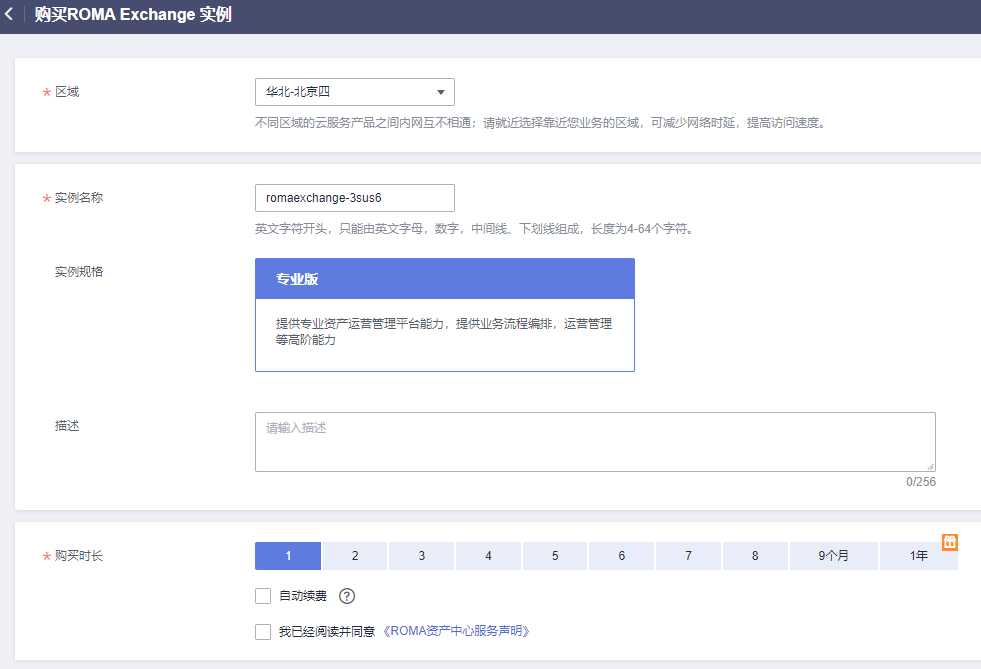Select 2 months purchase duration
Viewport: 981px width, 669px height.
(x=355, y=556)
